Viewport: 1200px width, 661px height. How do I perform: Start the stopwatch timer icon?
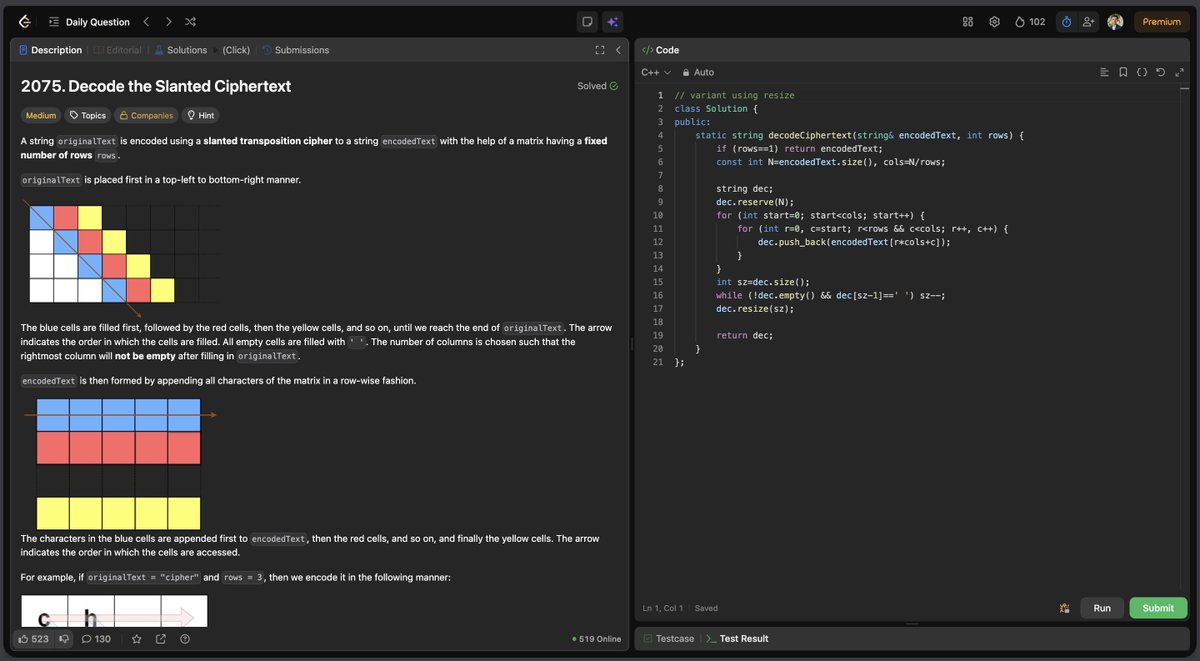[1066, 21]
